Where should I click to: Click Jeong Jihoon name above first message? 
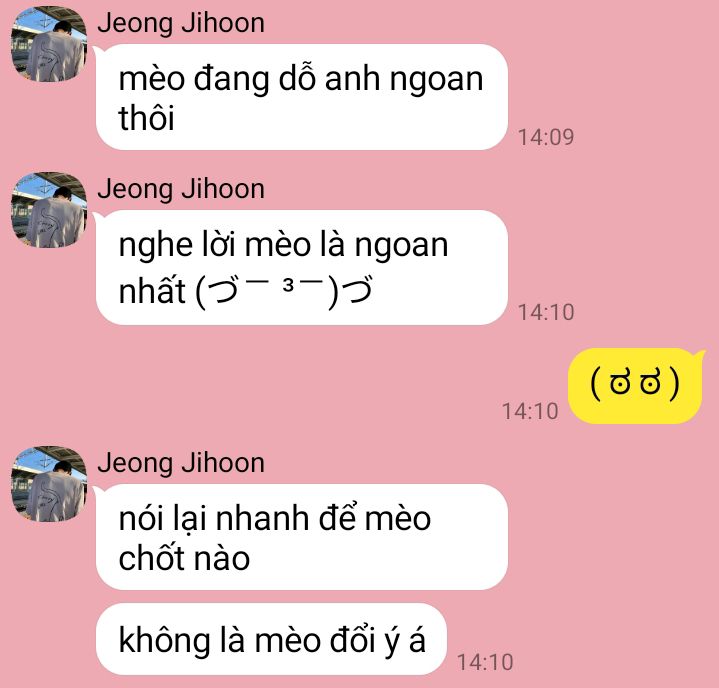181,23
